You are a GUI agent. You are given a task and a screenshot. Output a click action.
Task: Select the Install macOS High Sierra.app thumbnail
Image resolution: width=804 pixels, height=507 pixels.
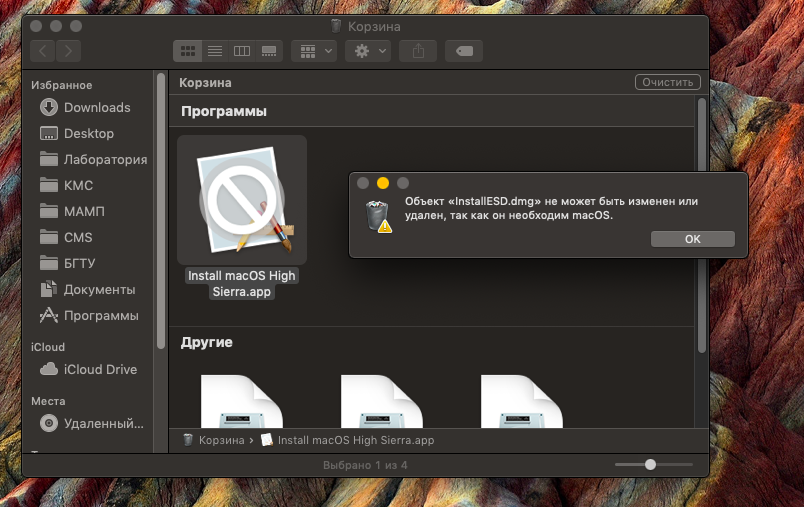242,200
